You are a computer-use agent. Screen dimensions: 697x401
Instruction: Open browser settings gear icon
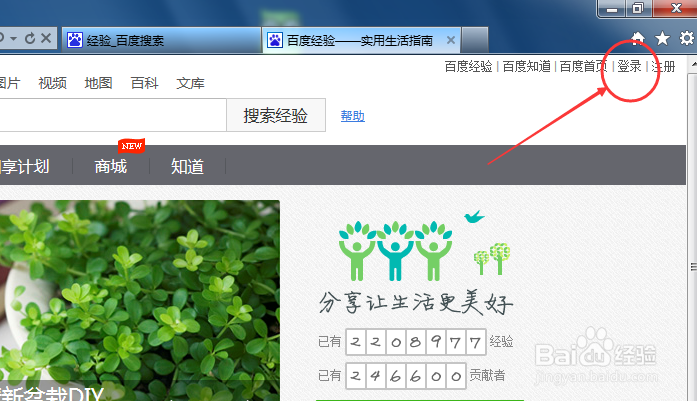click(x=687, y=38)
